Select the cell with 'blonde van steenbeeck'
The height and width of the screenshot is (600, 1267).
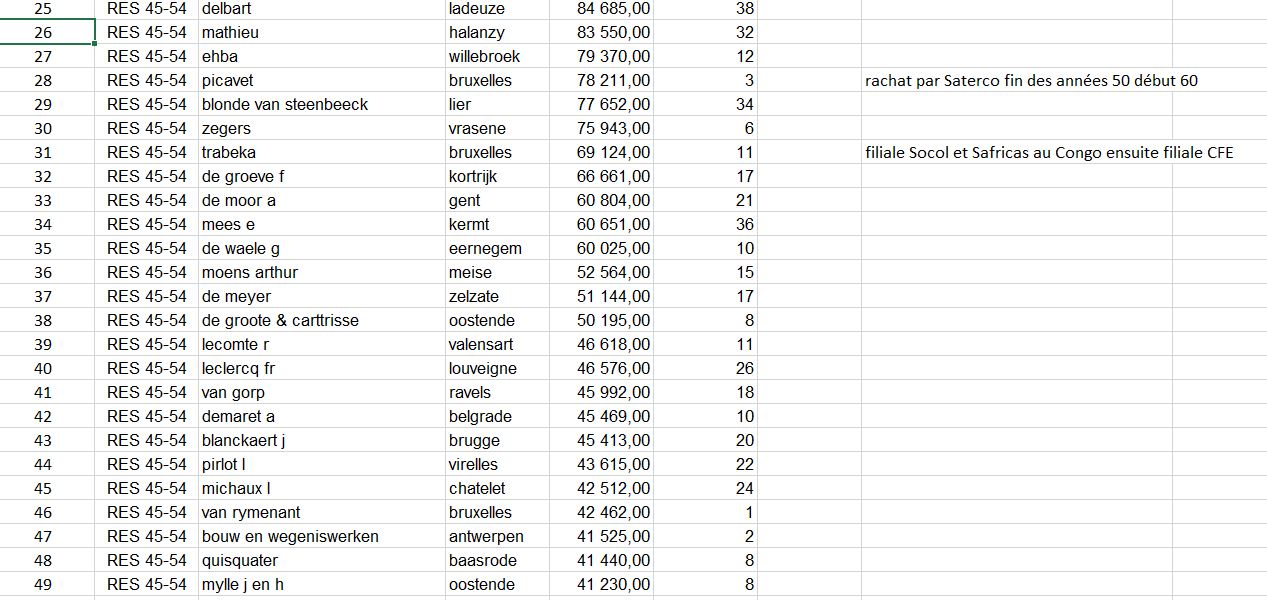click(284, 104)
